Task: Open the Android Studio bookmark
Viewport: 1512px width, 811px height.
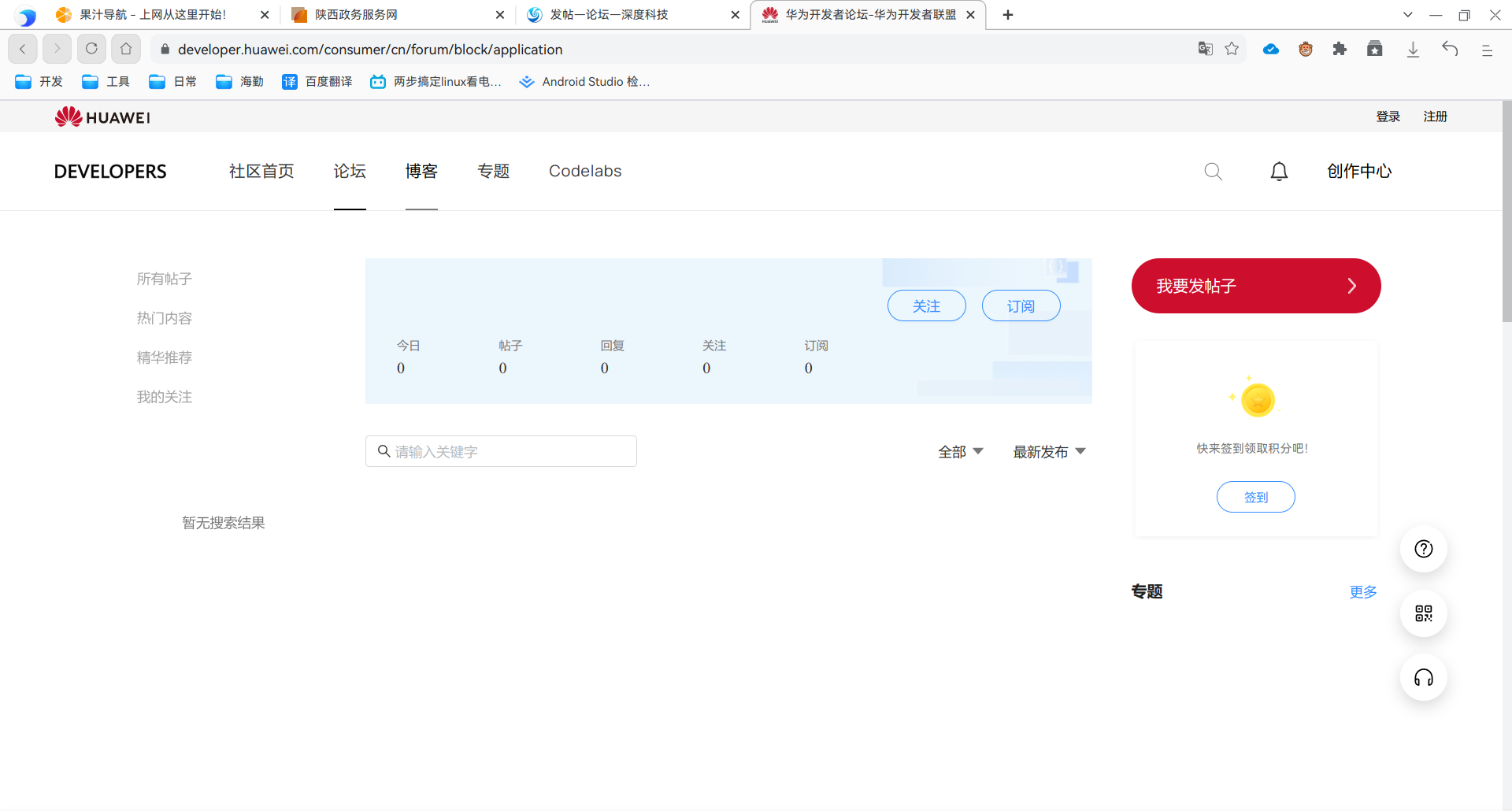Action: point(585,82)
